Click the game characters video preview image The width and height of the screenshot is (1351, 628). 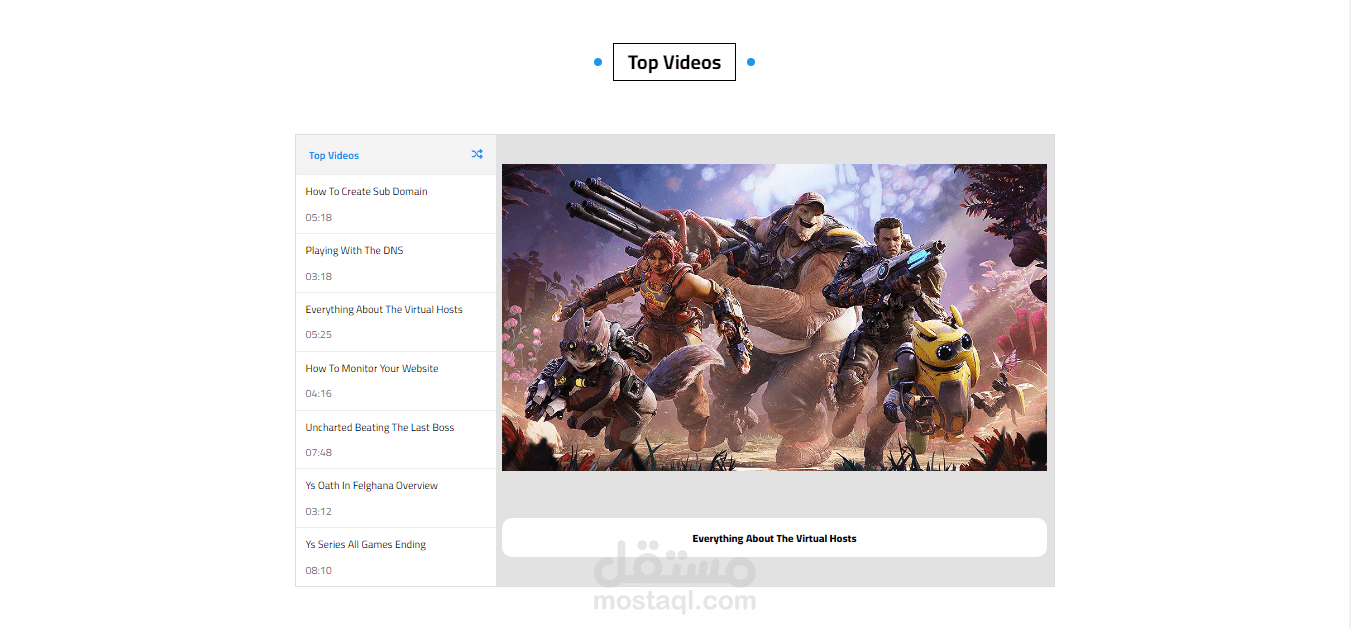[x=774, y=317]
